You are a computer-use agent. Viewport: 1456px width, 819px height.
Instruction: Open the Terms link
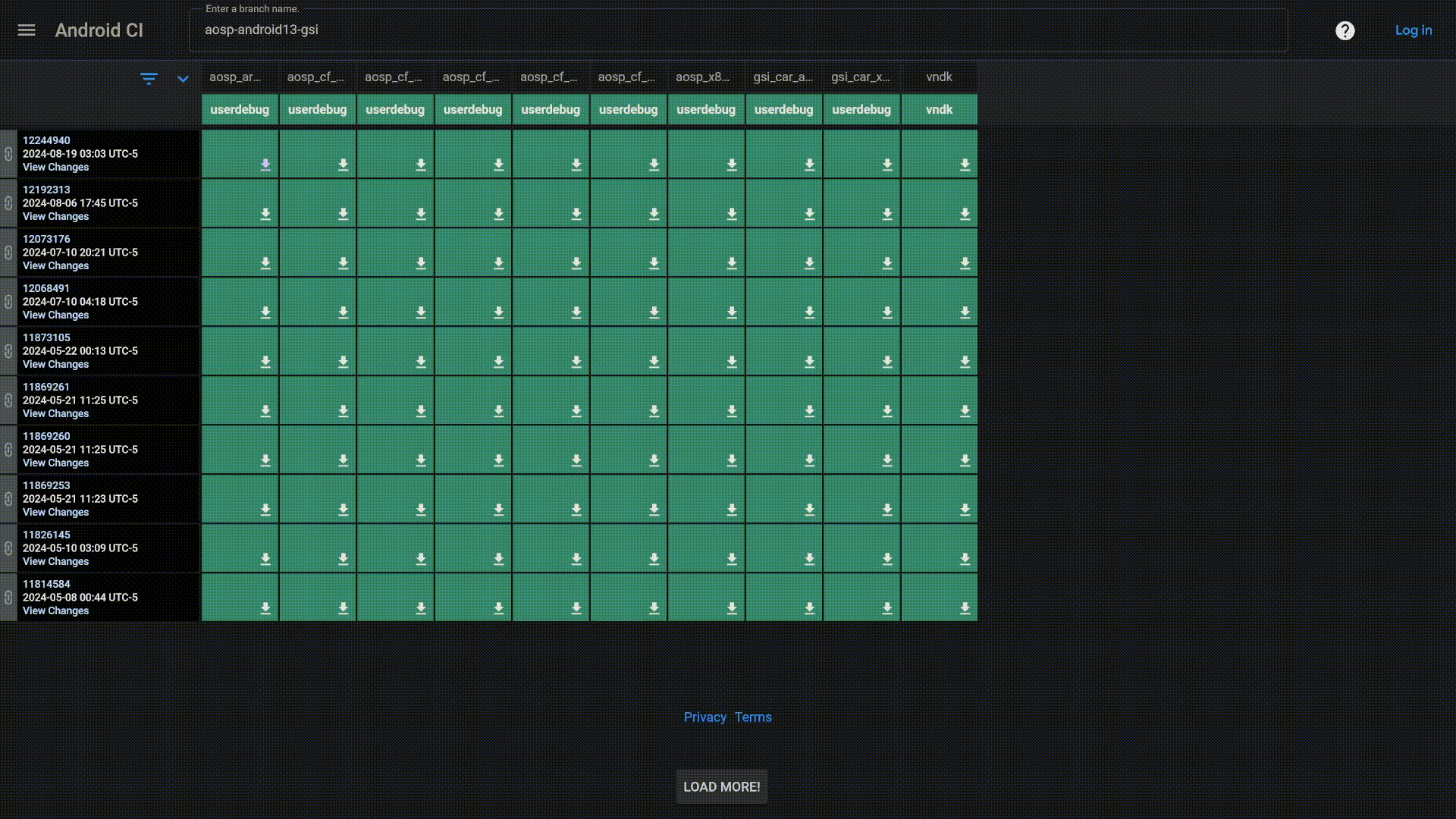pos(752,717)
